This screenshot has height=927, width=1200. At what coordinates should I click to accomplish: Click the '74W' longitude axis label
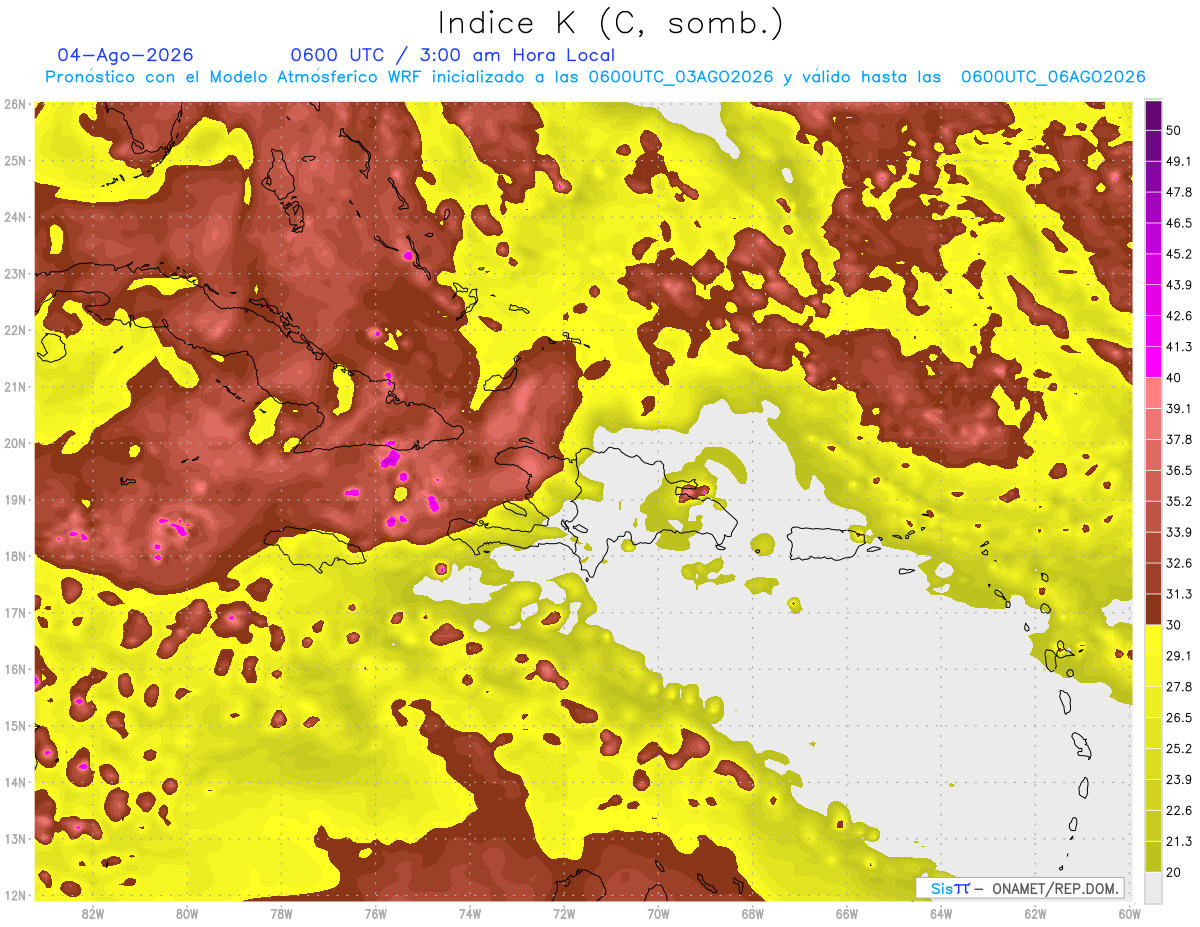coord(470,913)
